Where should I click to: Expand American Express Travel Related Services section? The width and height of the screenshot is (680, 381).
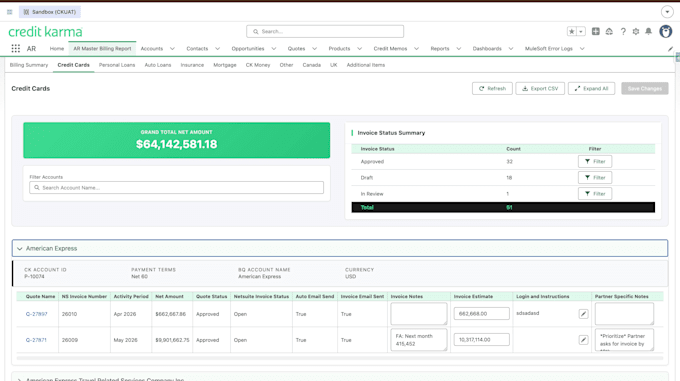coord(20,379)
